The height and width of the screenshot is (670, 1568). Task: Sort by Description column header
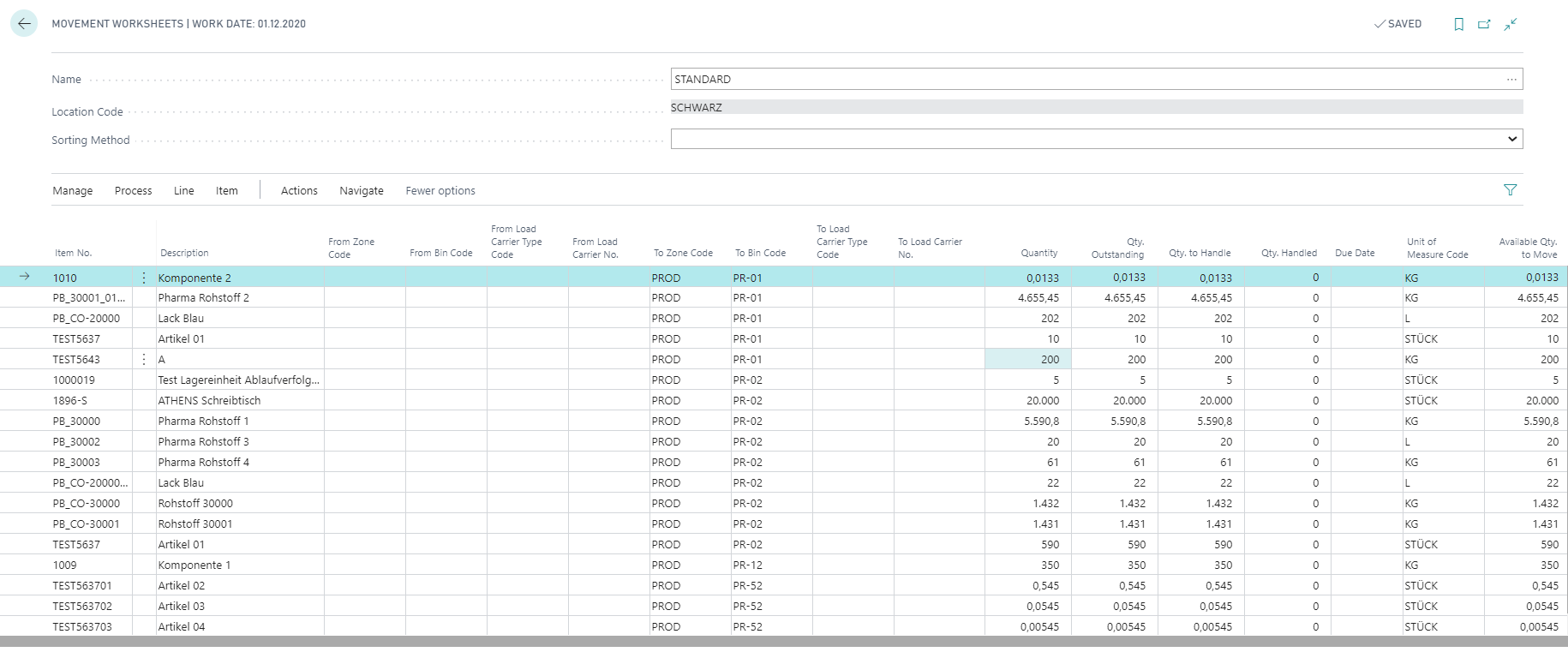[x=184, y=254]
